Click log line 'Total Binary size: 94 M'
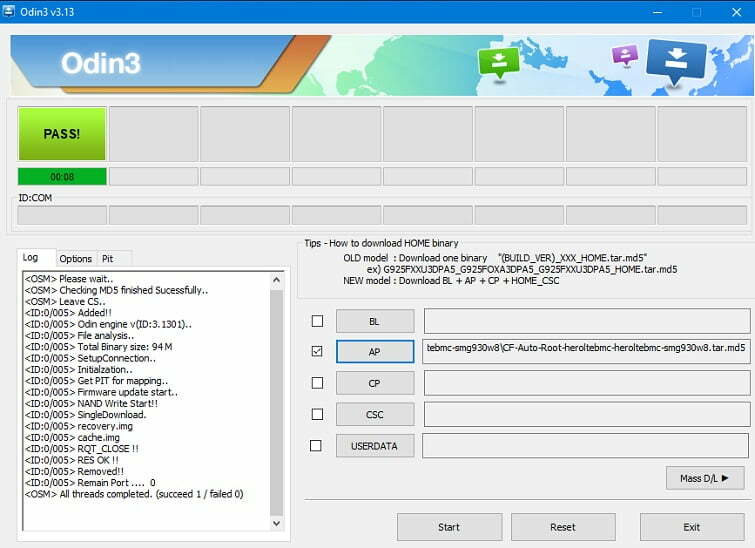 click(x=99, y=347)
